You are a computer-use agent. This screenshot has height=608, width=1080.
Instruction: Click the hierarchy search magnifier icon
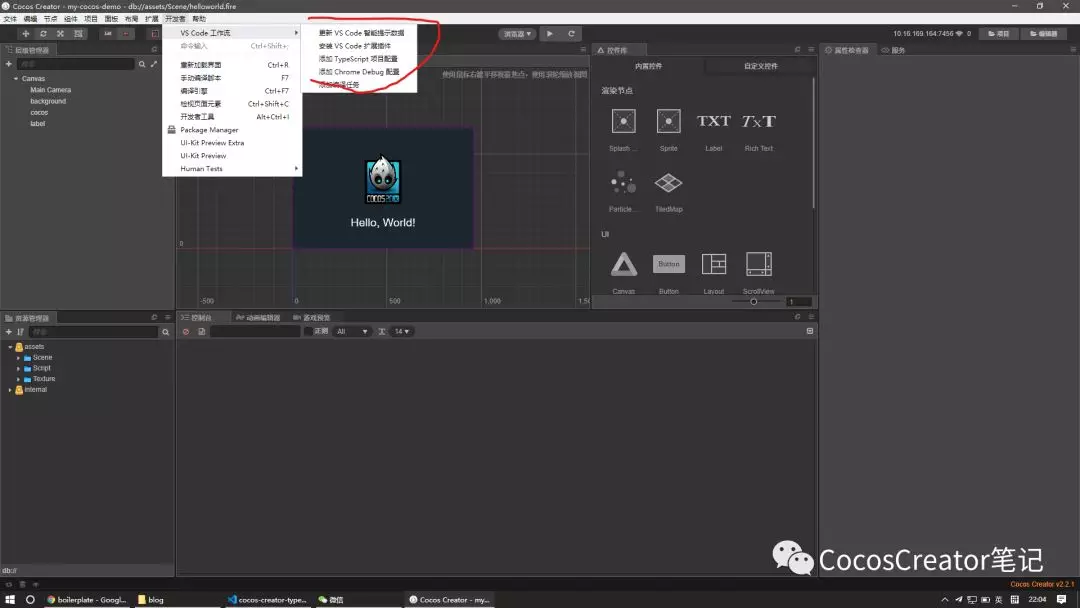pos(142,64)
